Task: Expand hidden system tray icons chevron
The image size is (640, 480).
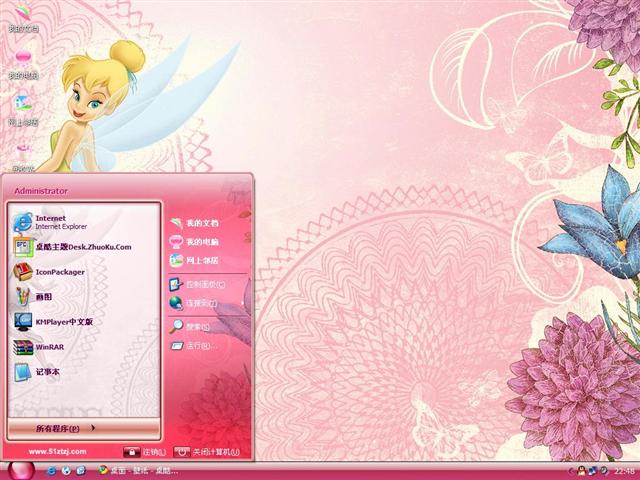Action: coord(571,471)
